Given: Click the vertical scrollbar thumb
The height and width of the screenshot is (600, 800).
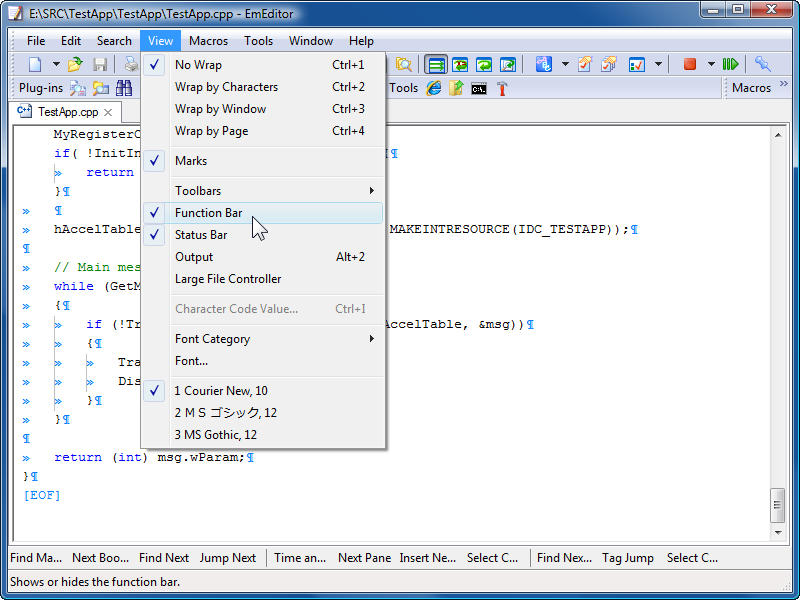Looking at the screenshot, I should tap(777, 505).
